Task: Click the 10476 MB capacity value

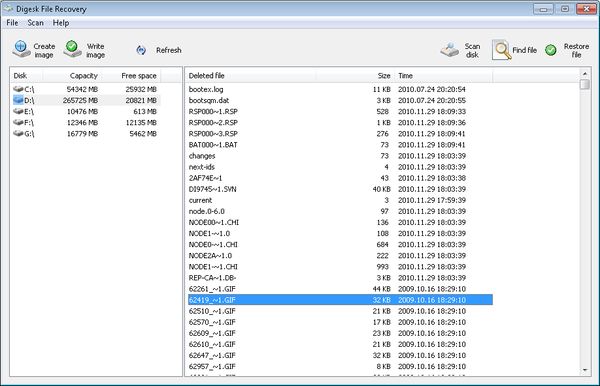Action: [x=82, y=111]
